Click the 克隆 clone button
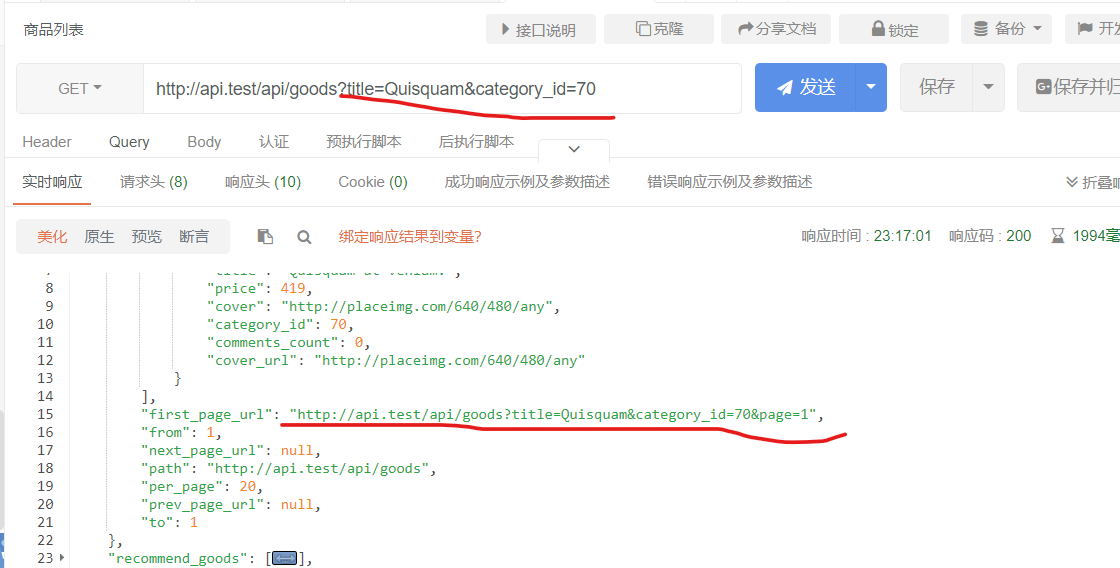 [x=659, y=29]
